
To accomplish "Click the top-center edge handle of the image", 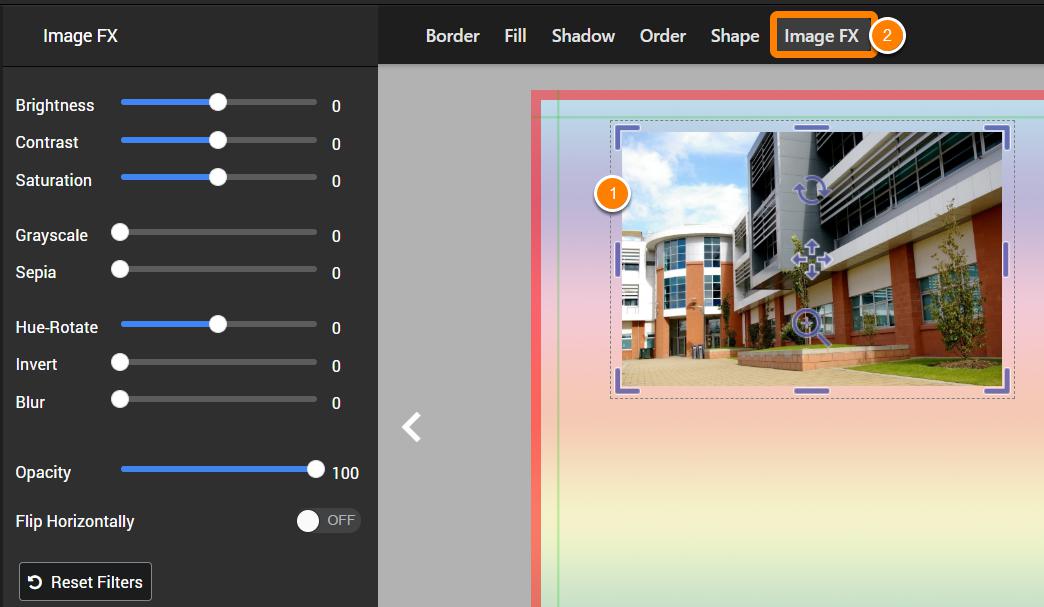I will [x=812, y=126].
